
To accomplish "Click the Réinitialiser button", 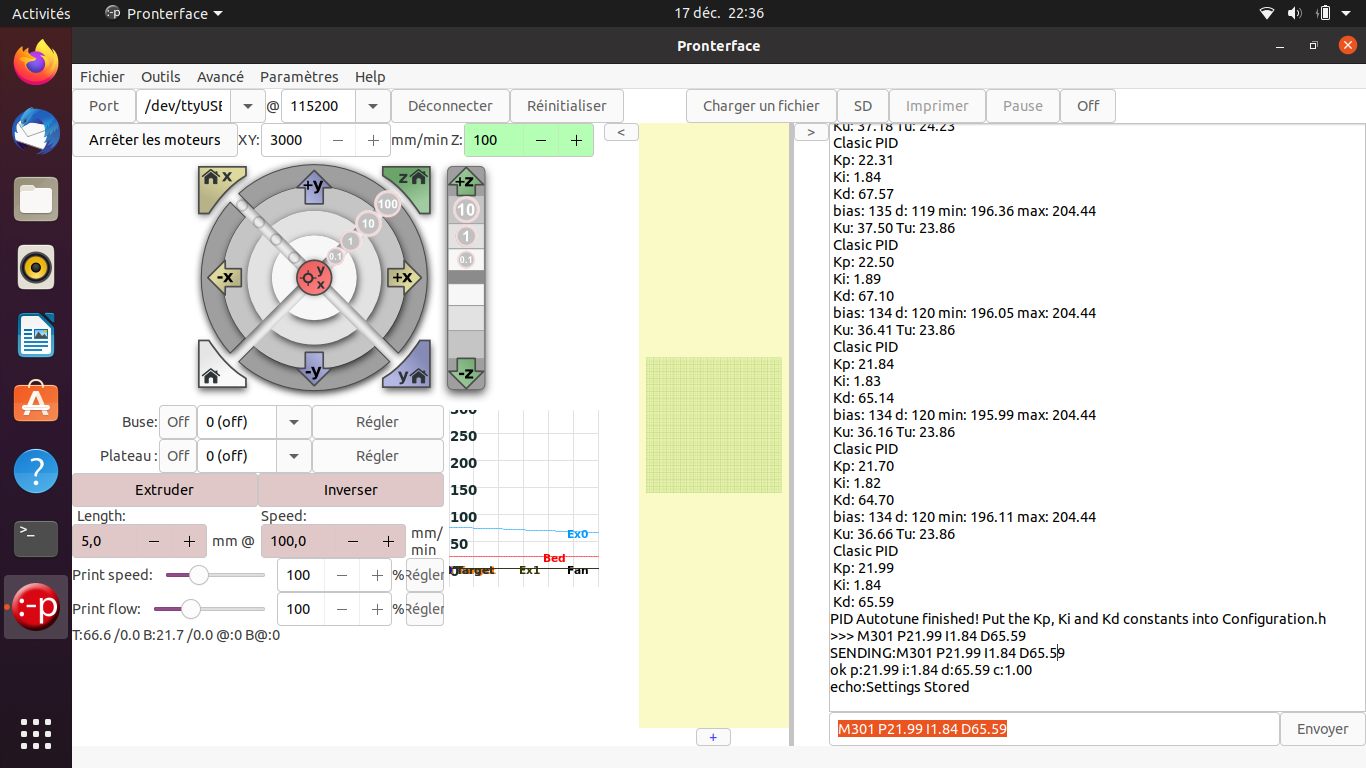I will (567, 106).
